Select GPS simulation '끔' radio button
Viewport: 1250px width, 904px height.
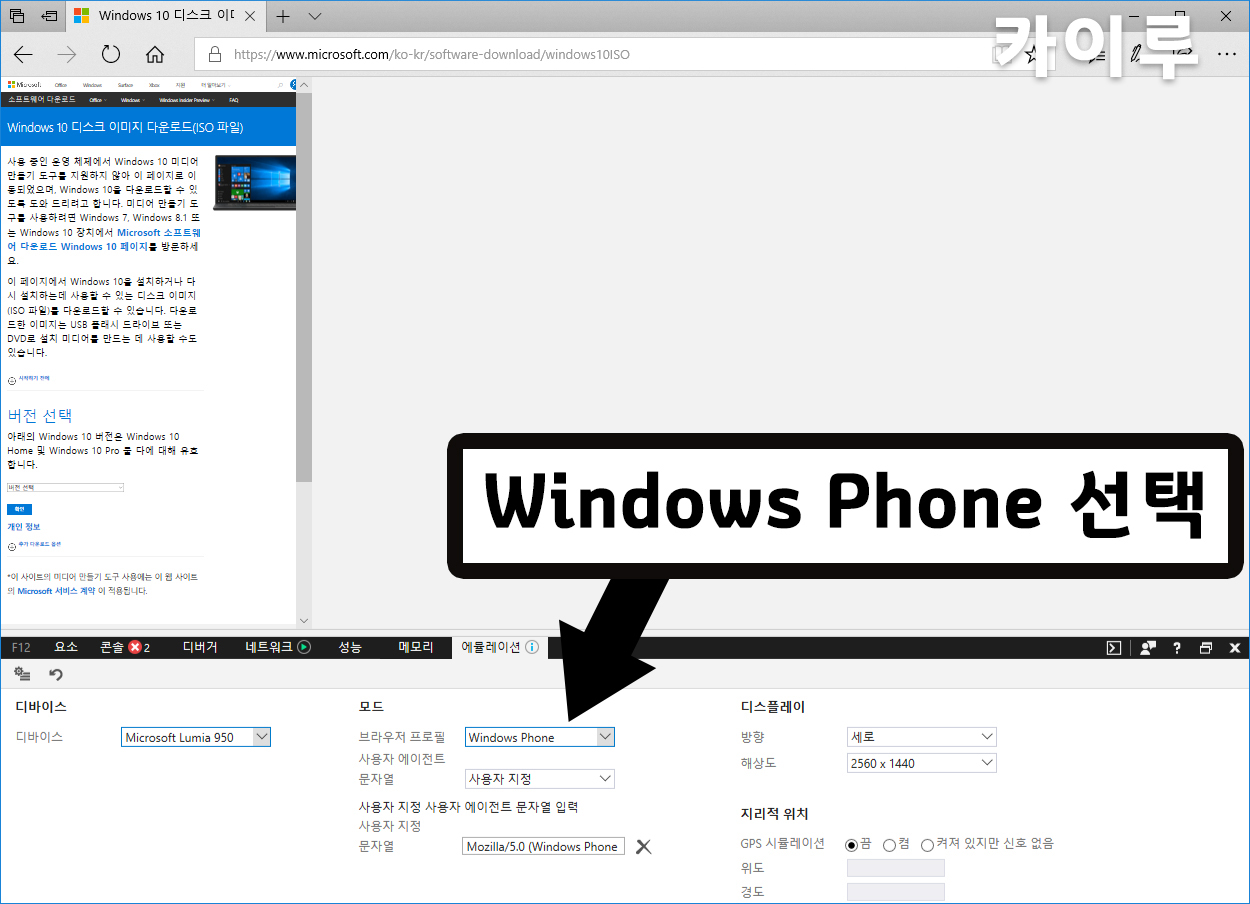[x=852, y=844]
